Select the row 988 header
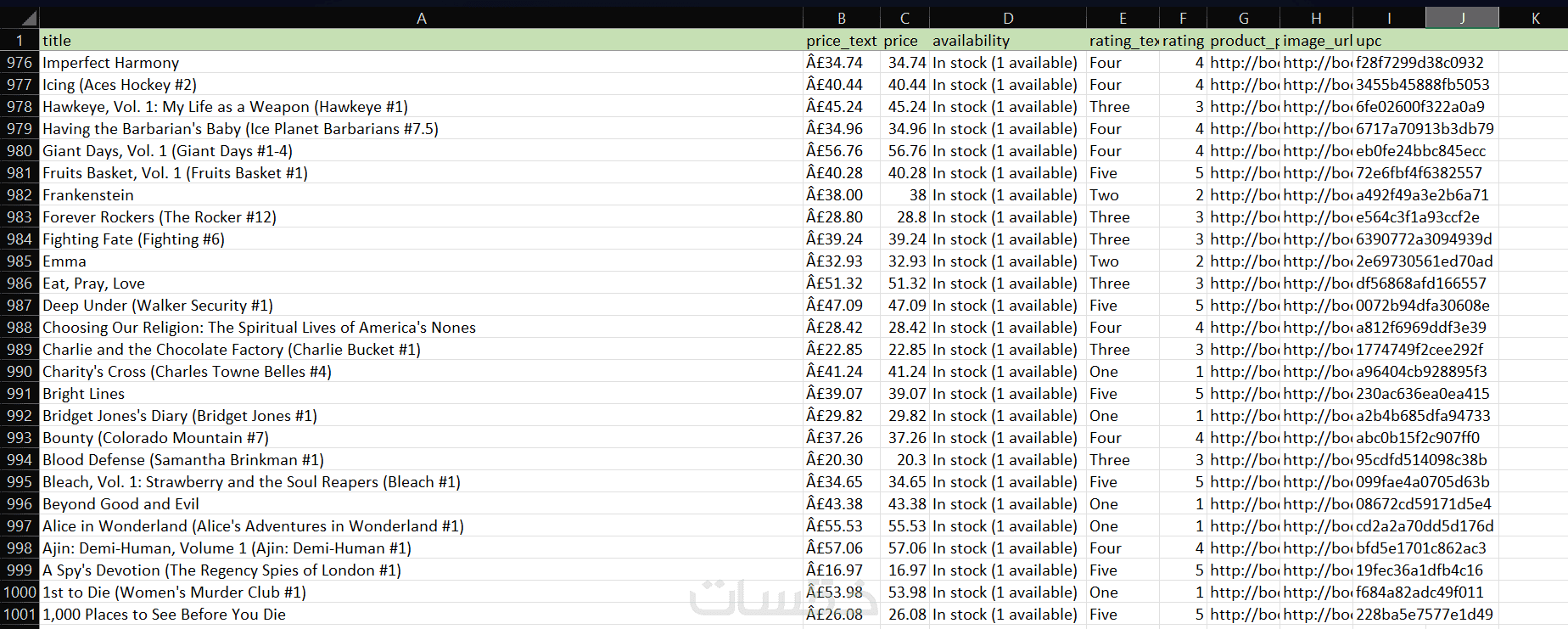 pos(19,328)
